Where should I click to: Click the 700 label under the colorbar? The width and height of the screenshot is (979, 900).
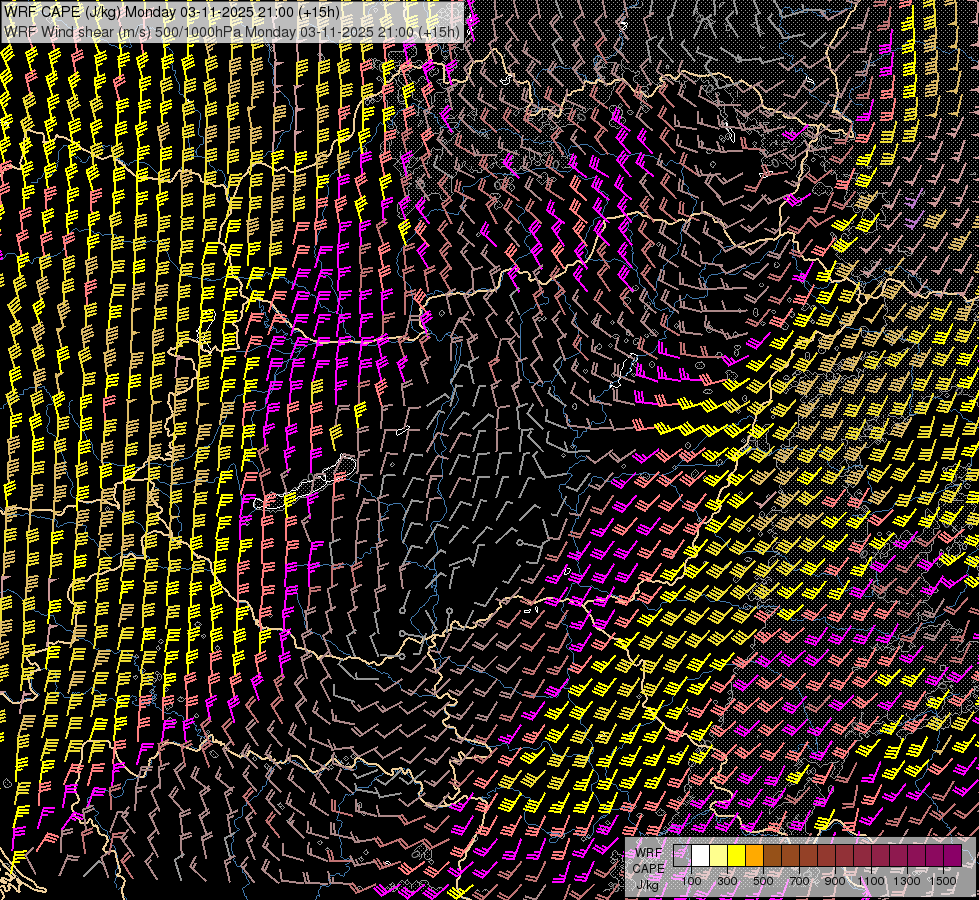point(799,880)
